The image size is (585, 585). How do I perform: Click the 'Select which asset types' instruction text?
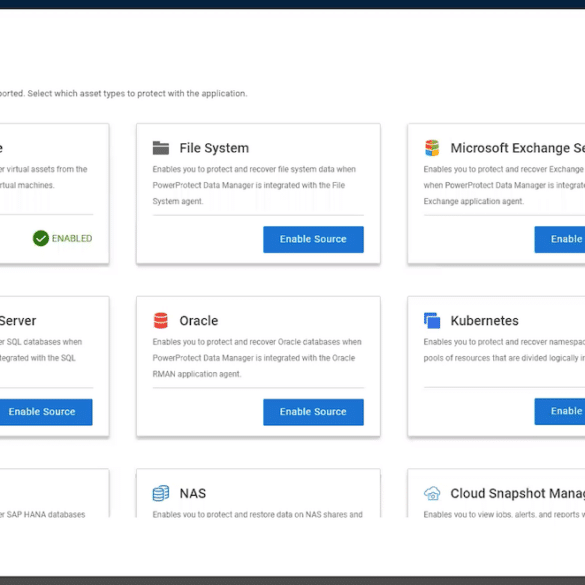coord(137,93)
